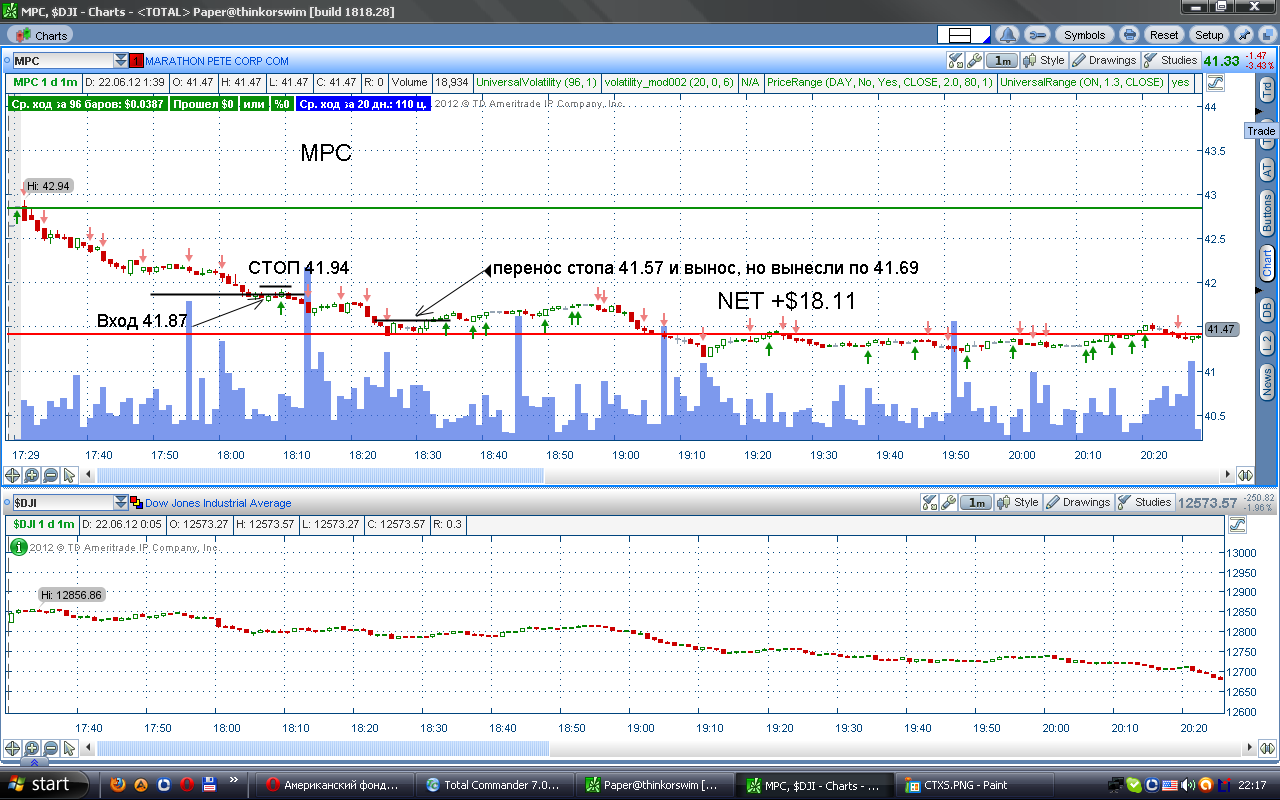Click the Symbols button

(1084, 34)
